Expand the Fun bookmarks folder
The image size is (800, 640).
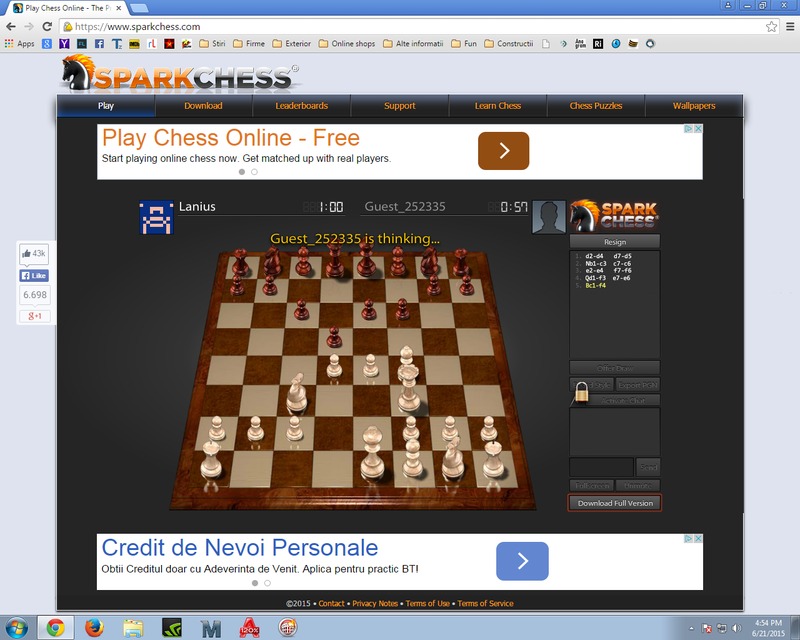click(464, 44)
